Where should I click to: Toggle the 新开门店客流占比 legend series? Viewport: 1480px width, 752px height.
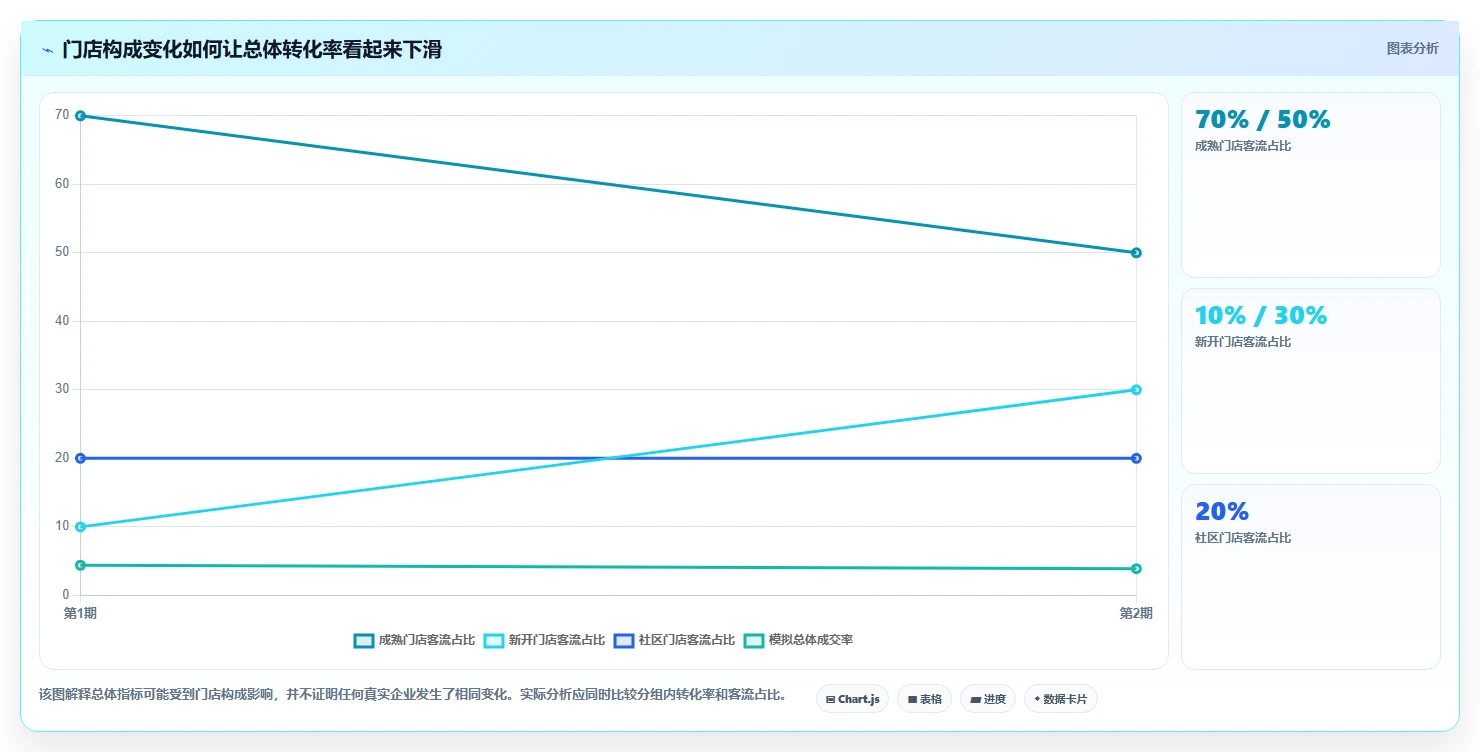[544, 640]
